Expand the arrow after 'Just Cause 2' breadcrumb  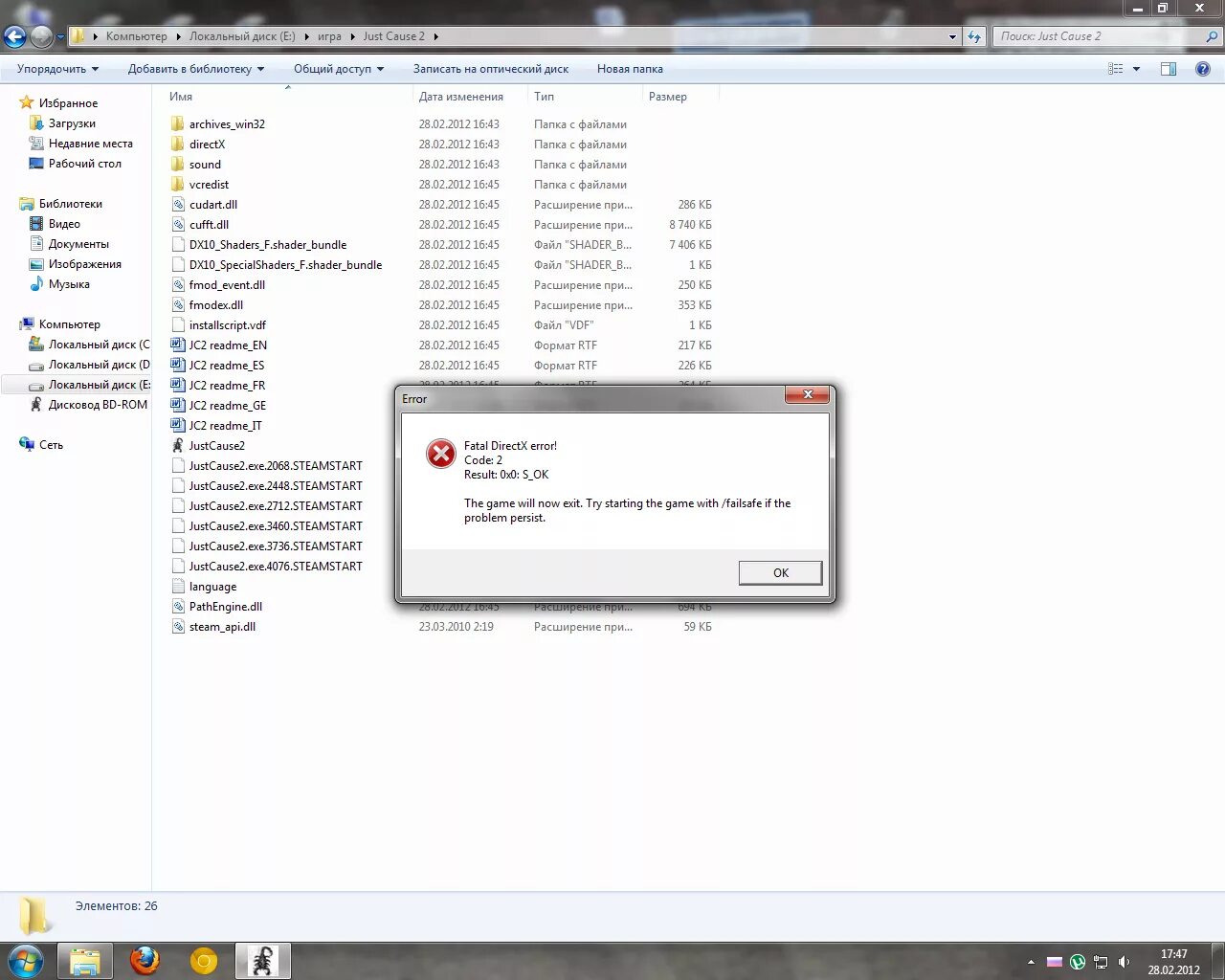tap(436, 36)
